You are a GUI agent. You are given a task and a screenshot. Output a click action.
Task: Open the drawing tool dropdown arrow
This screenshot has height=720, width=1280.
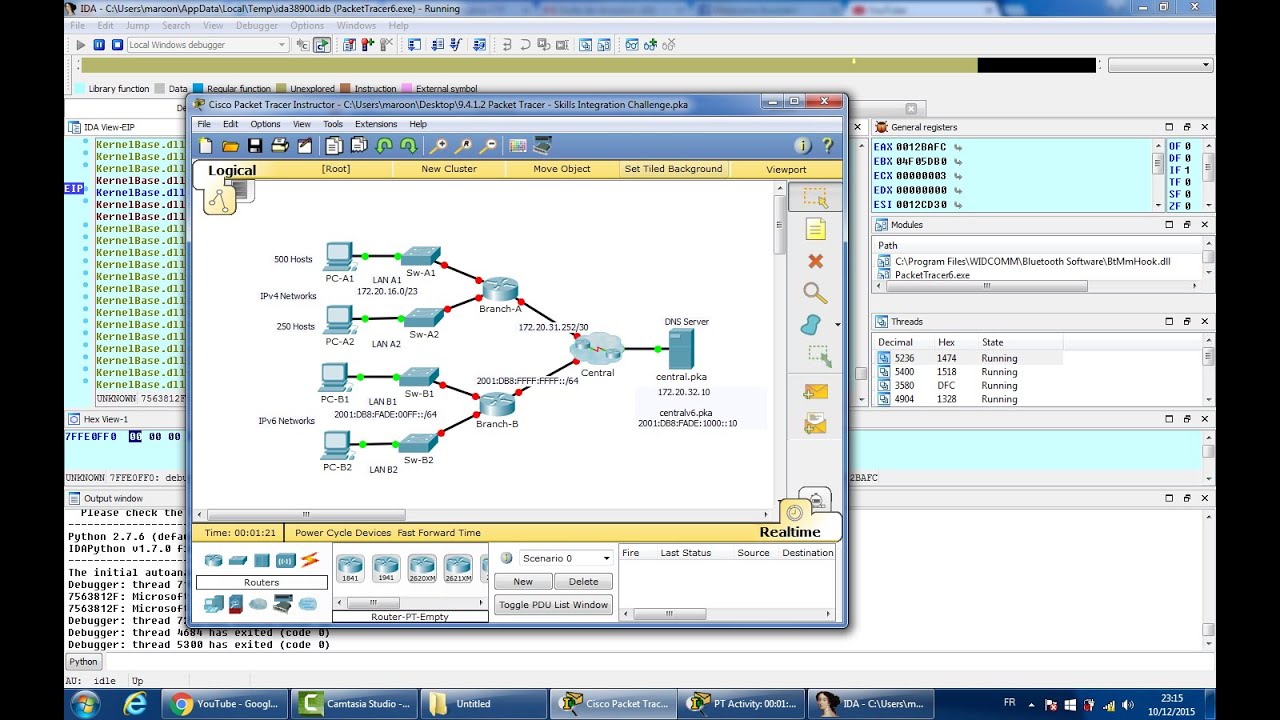pos(837,325)
